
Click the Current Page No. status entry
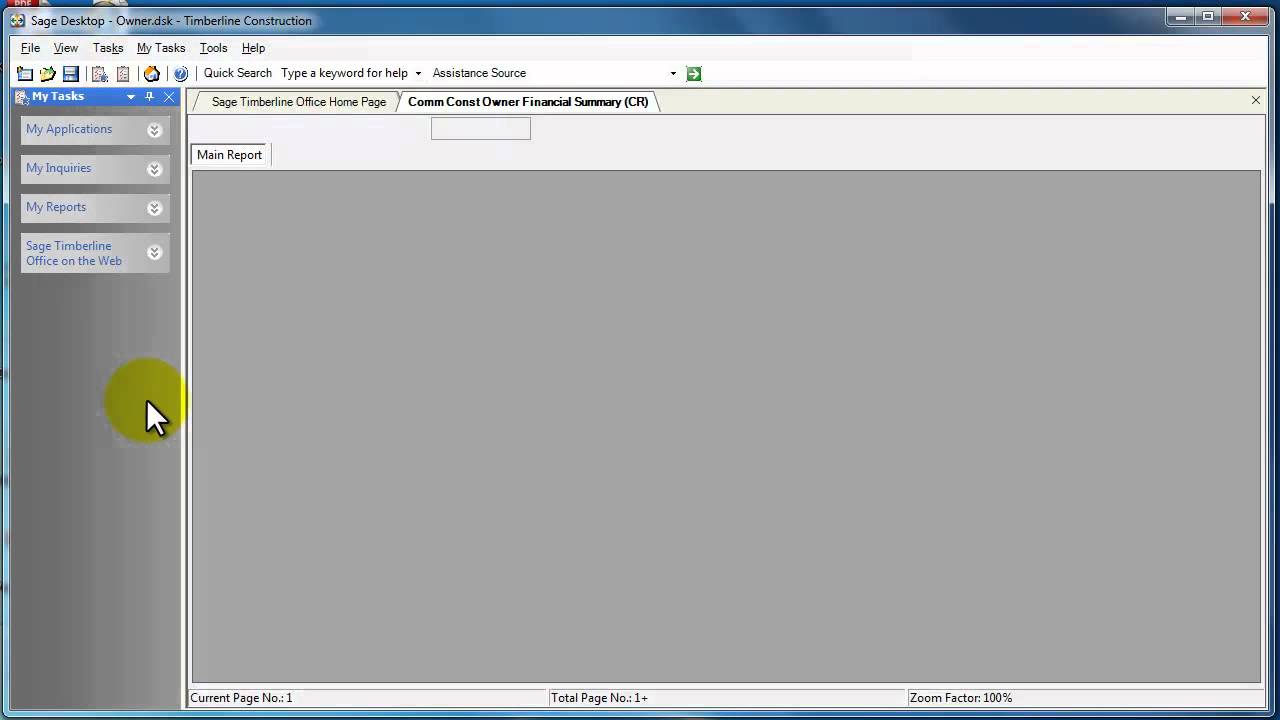tap(367, 698)
